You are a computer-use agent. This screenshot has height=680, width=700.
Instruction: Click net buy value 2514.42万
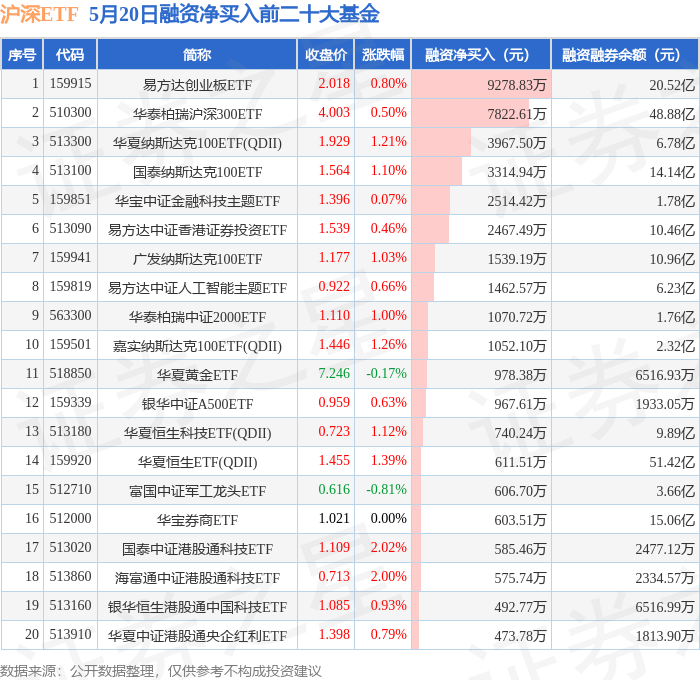517,201
